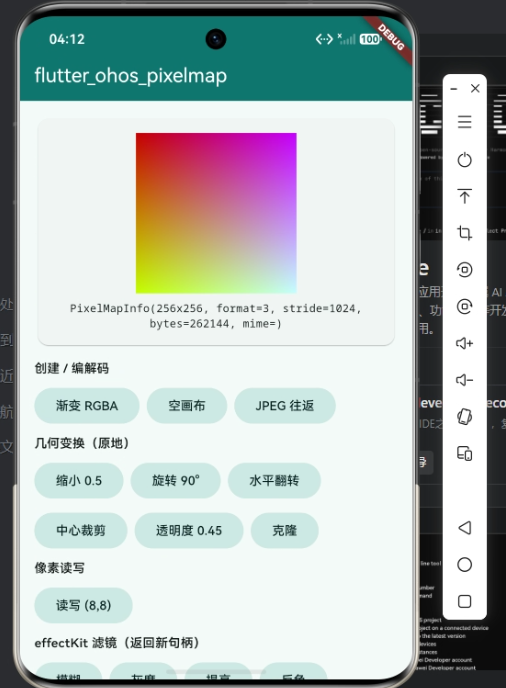Tap the 中心裁剪 button
This screenshot has width=506, height=688.
81,530
